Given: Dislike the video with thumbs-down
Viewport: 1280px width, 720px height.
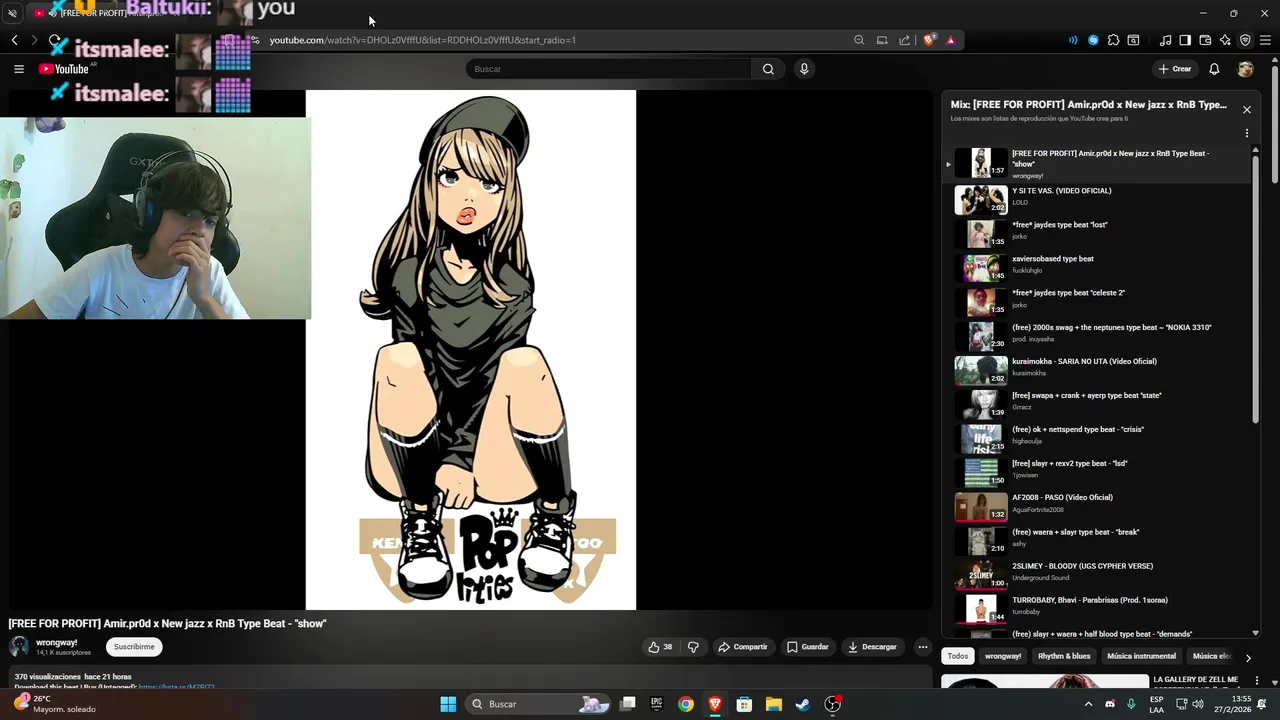Looking at the screenshot, I should tap(694, 647).
